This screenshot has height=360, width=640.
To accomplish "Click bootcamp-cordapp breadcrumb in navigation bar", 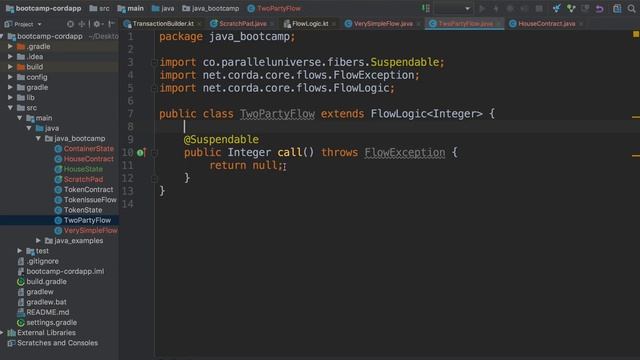I will pyautogui.click(x=44, y=8).
